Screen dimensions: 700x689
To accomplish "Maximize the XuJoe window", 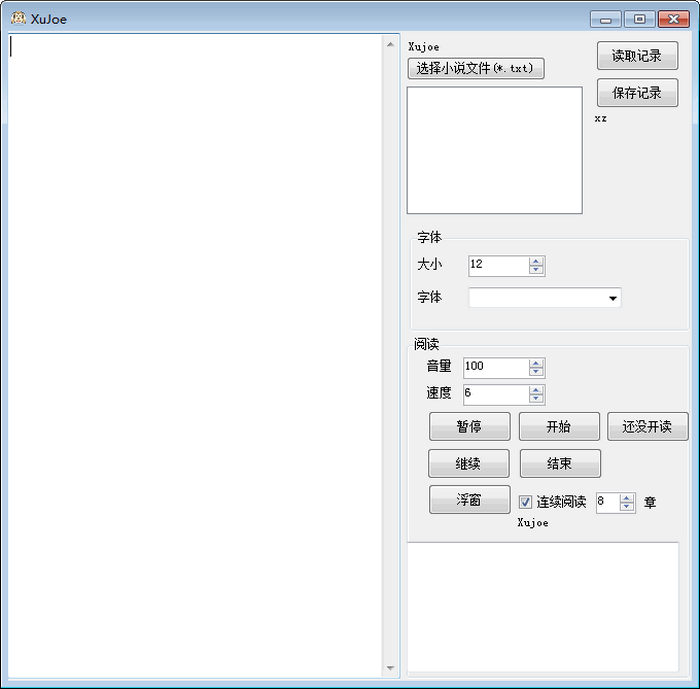I will pos(640,20).
